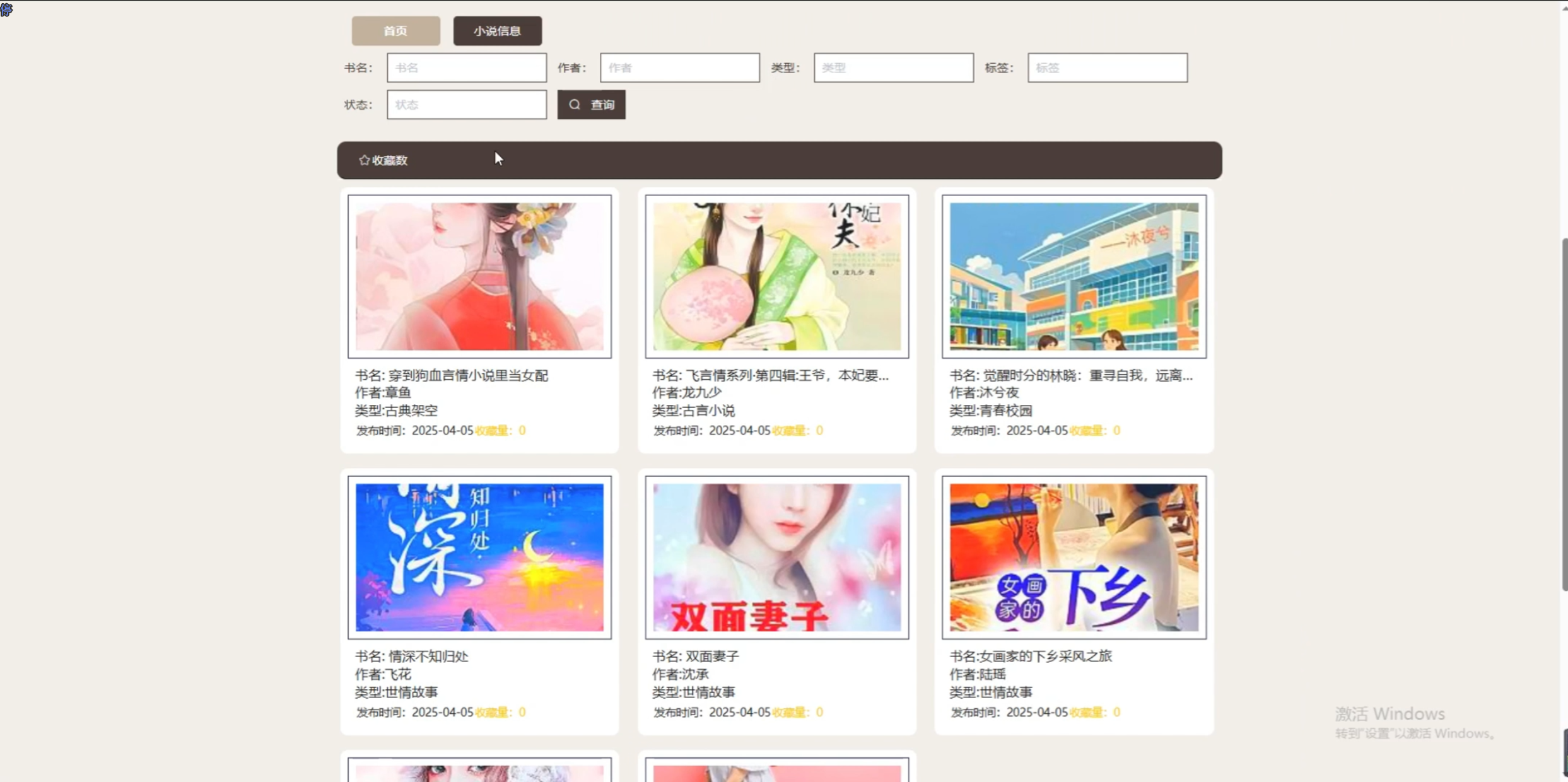This screenshot has height=782, width=1568.
Task: Click 收藏量 count on the 沈承 card
Action: pyautogui.click(x=798, y=712)
